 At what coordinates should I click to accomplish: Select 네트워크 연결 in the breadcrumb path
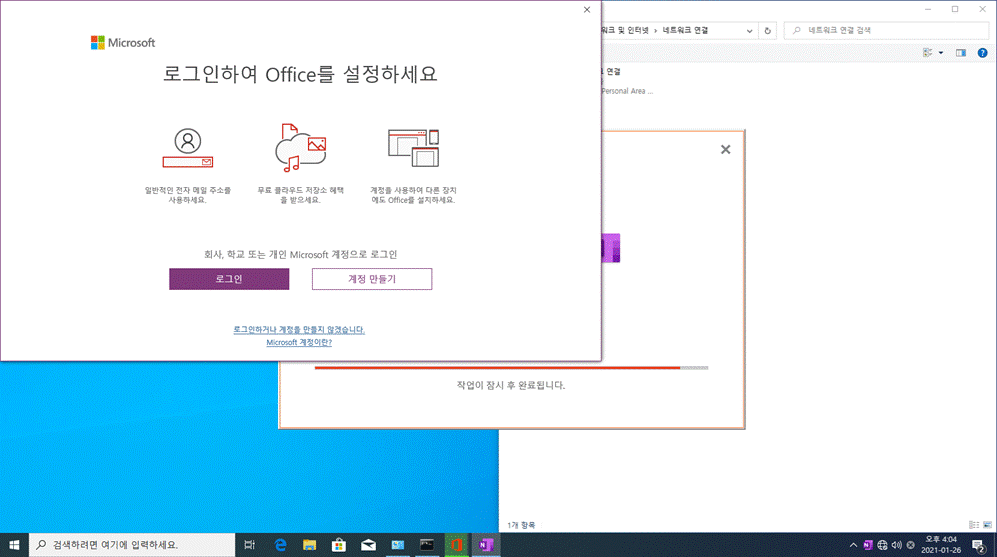(685, 31)
